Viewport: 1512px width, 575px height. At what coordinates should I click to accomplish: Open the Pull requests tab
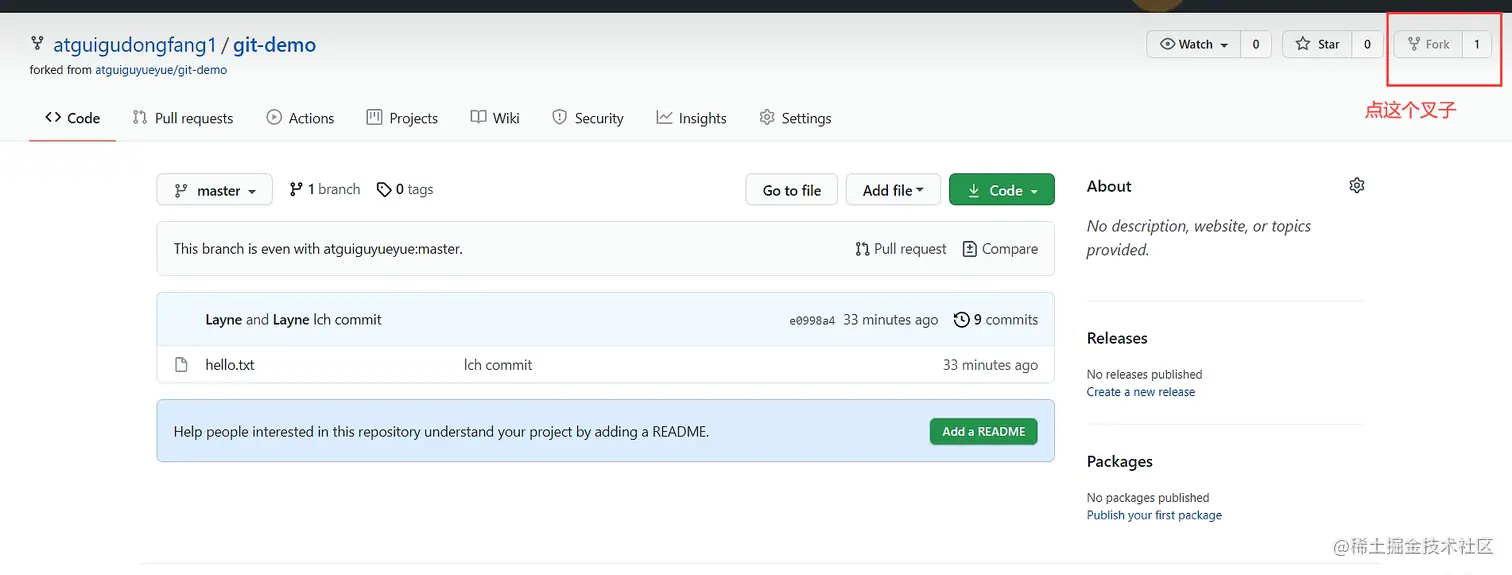pyautogui.click(x=183, y=118)
